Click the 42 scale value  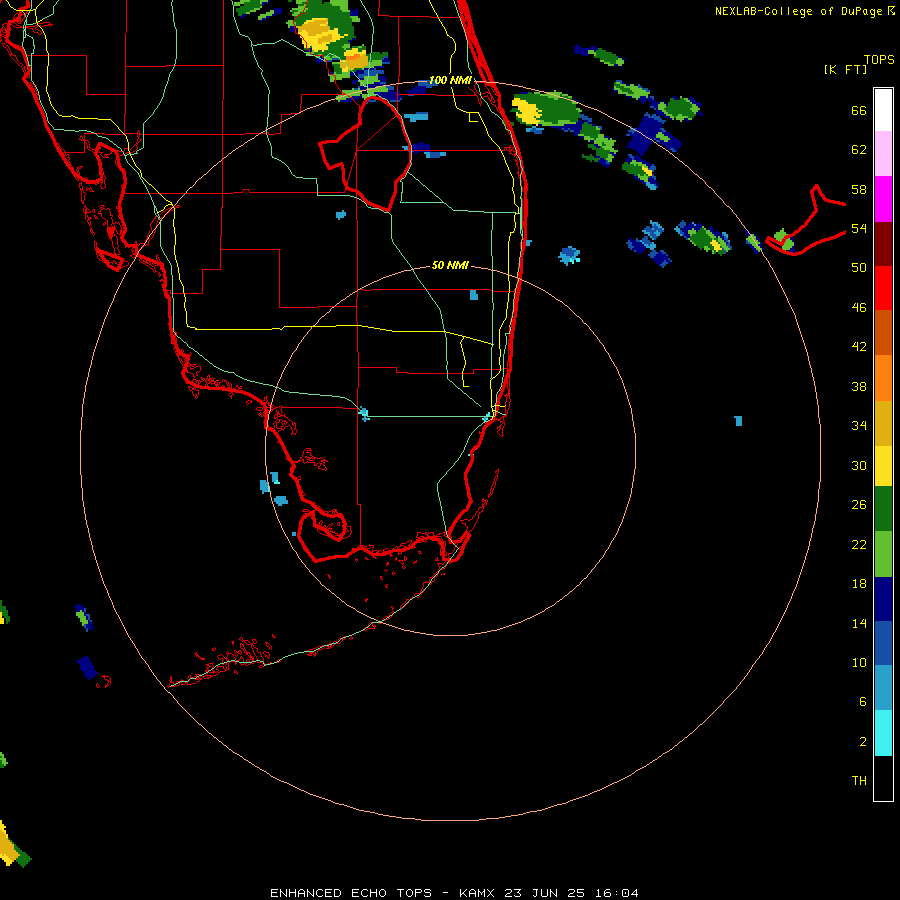coord(859,347)
